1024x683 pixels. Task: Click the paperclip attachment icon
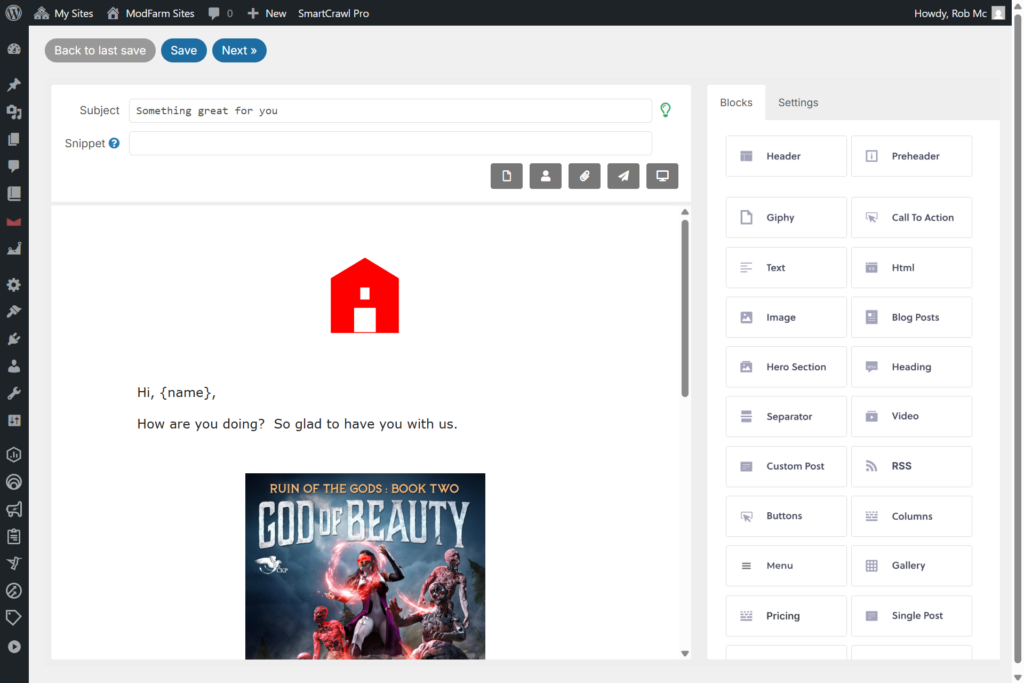pyautogui.click(x=584, y=176)
